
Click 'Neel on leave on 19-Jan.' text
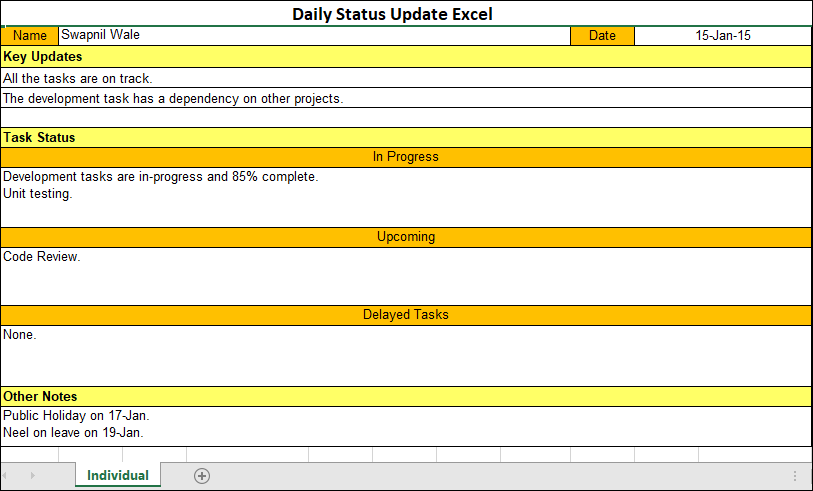click(x=73, y=432)
